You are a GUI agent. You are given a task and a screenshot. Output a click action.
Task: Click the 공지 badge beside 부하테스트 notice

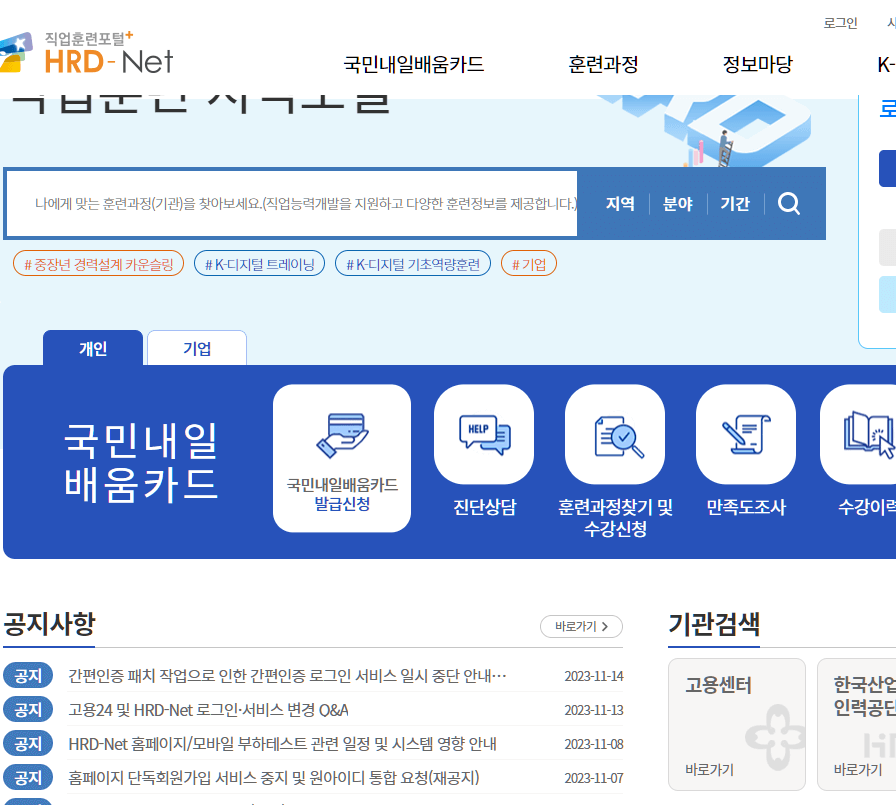click(28, 744)
